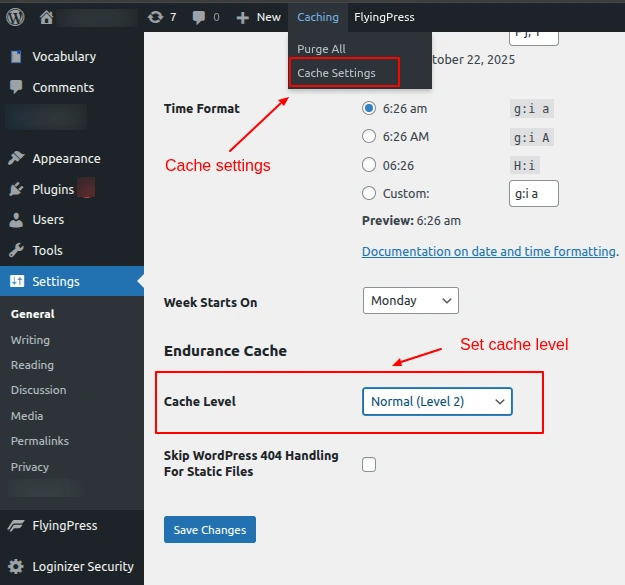Open Appearance via its paintbrush icon

[x=17, y=158]
